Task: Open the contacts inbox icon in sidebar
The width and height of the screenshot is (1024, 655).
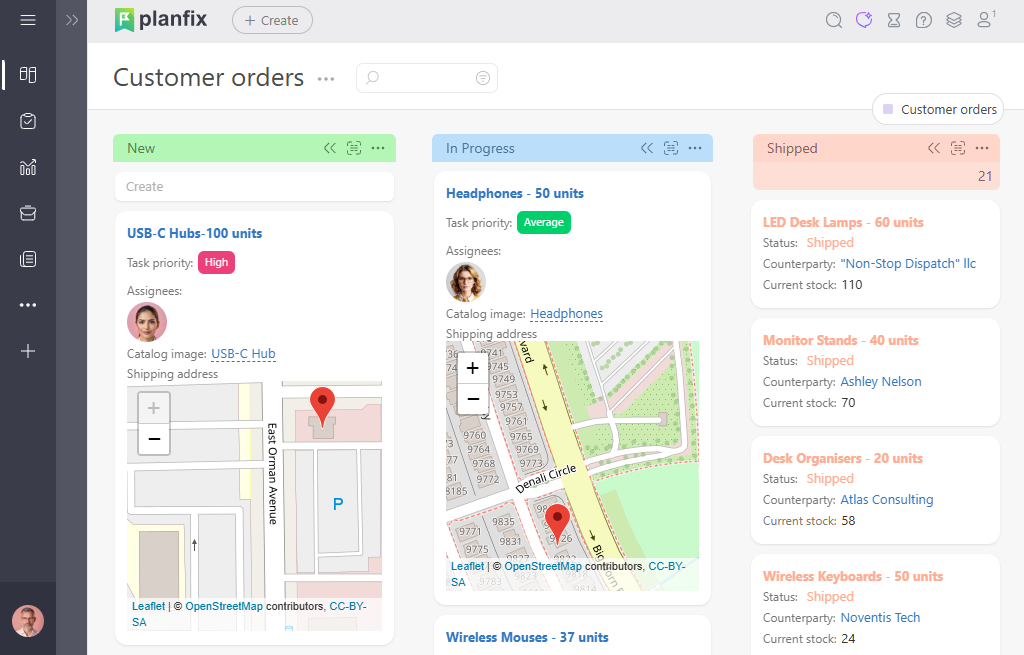Action: pos(27,213)
